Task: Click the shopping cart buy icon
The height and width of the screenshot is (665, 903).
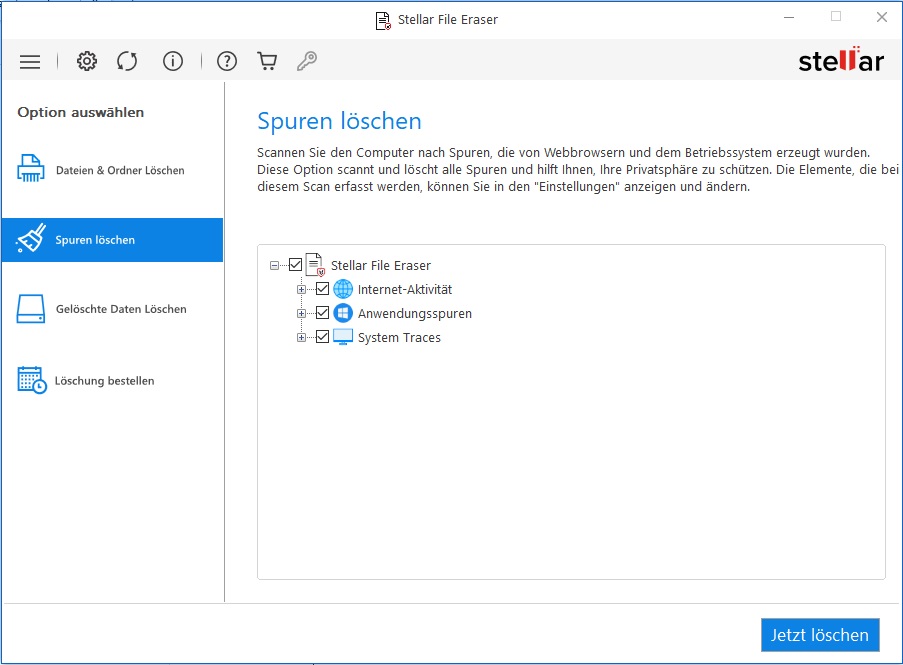Action: [x=267, y=62]
